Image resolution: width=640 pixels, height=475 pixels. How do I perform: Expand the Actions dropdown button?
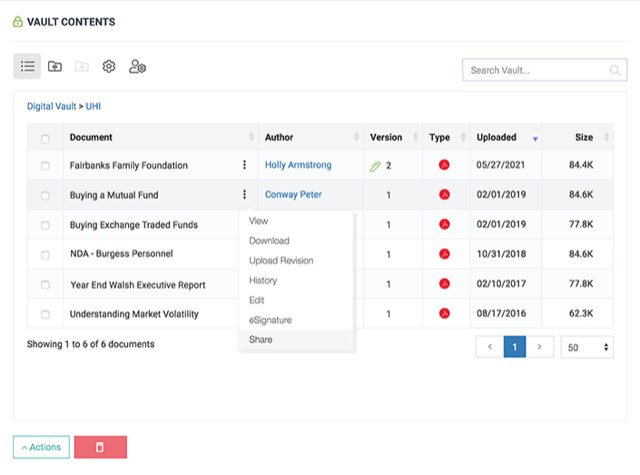tap(41, 447)
